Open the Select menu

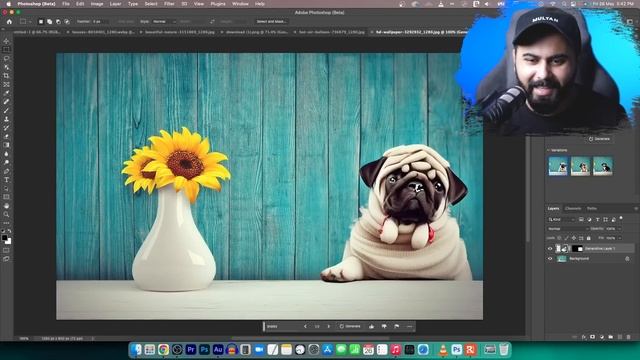coord(151,4)
